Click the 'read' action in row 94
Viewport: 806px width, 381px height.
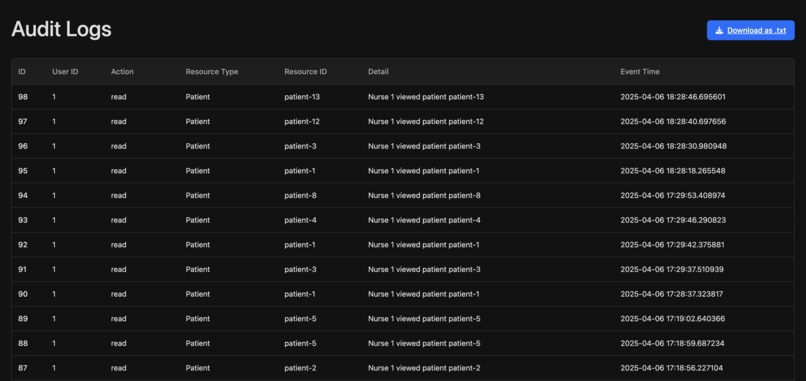click(x=119, y=195)
